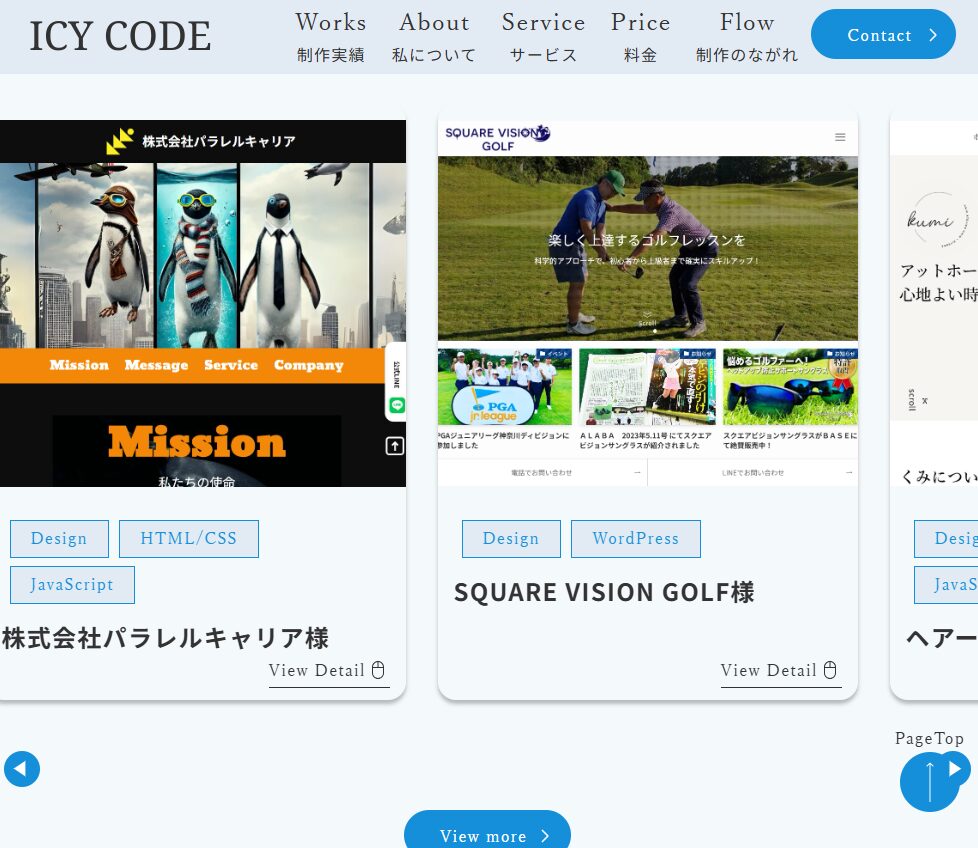978x848 pixels.
Task: Open the Service サービス menu item
Action: pos(543,37)
